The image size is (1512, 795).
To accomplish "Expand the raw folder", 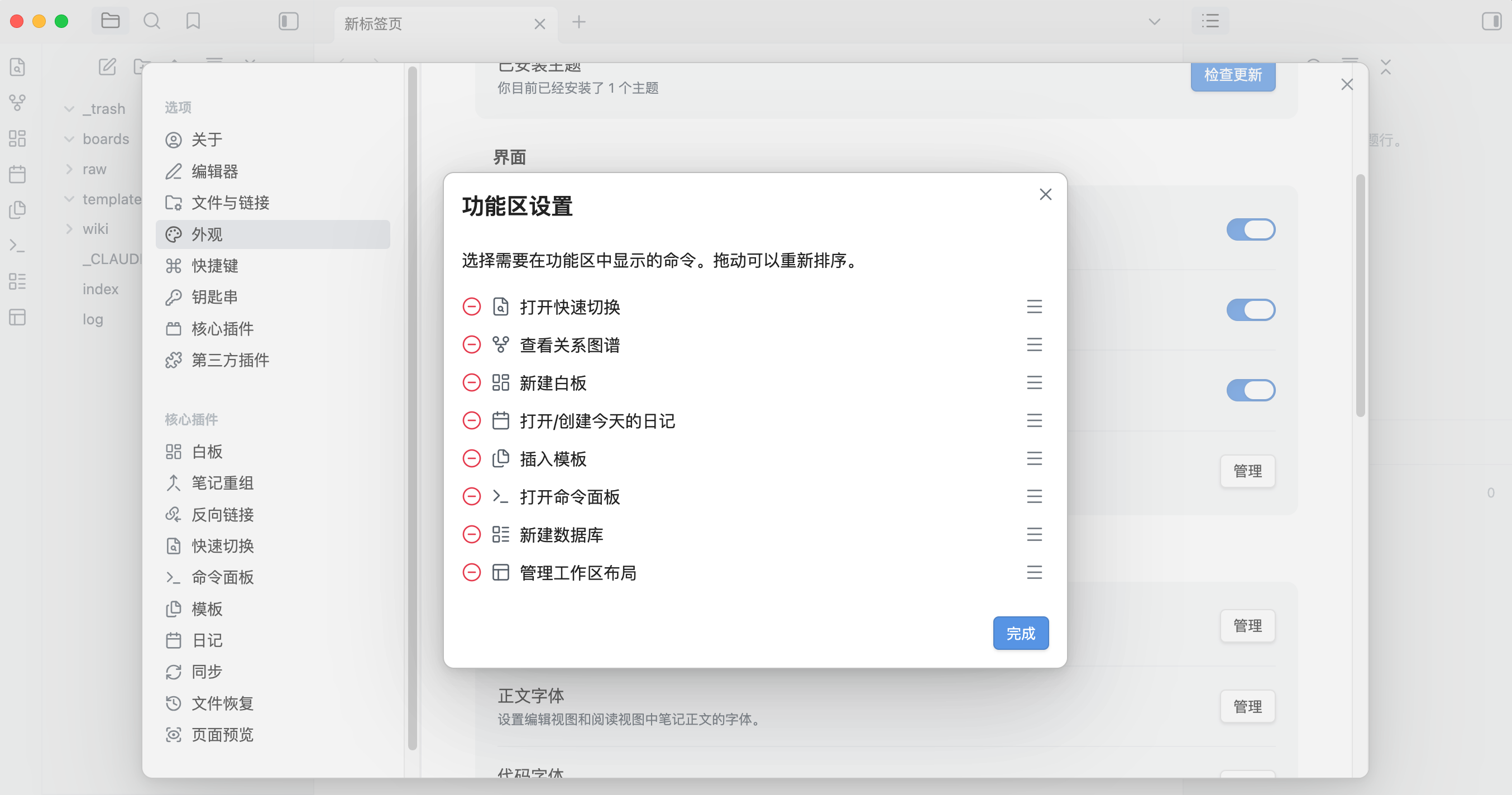I will tap(69, 169).
